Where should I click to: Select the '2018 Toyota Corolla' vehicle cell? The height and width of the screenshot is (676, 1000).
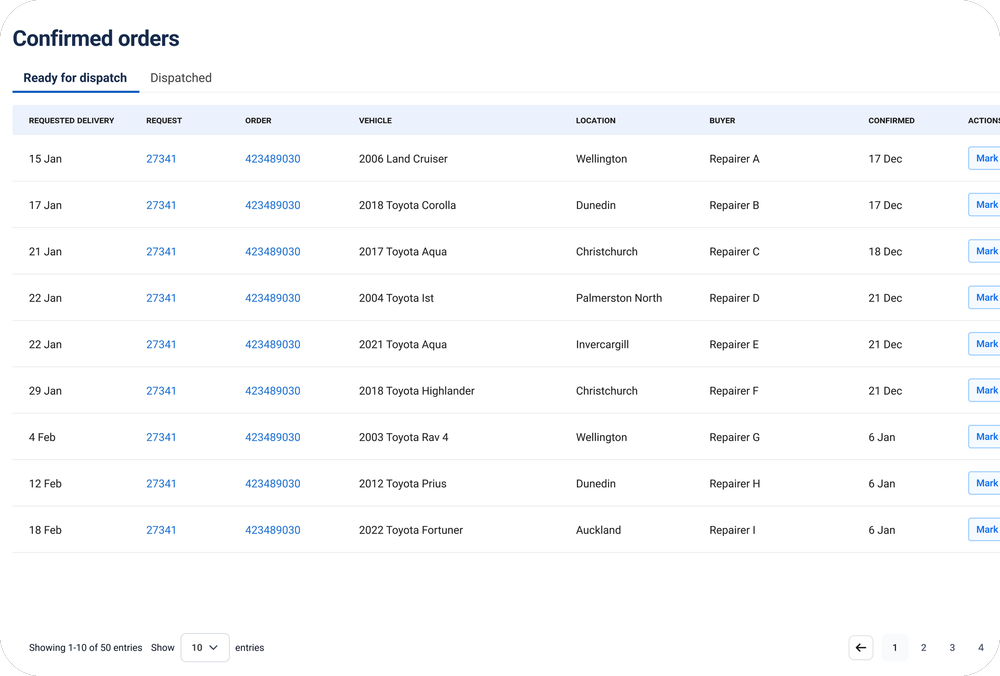[407, 205]
